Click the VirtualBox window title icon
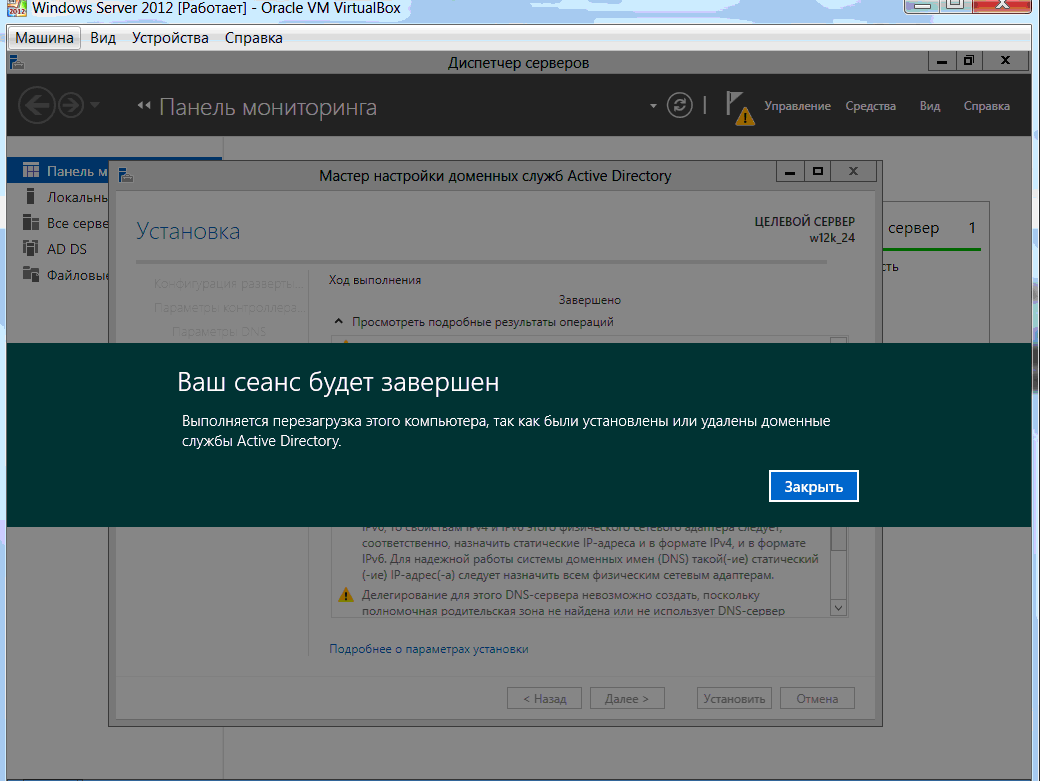This screenshot has width=1042, height=781. (16, 8)
